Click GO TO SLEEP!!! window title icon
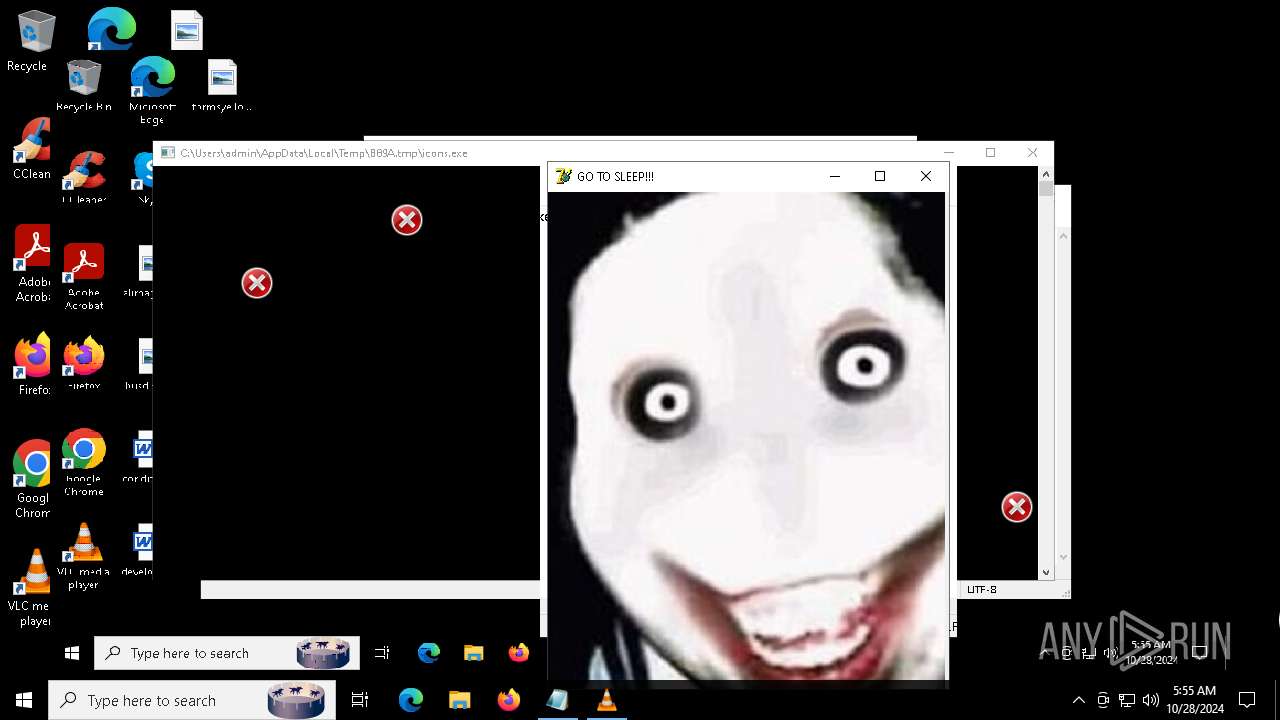 tap(564, 176)
